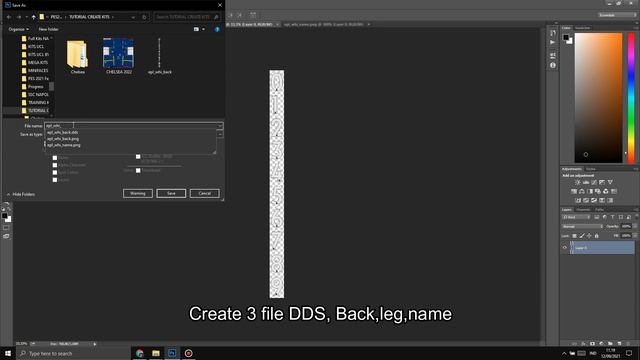The height and width of the screenshot is (360, 640).
Task: Add a Color Balance adjustment
Action: [582, 191]
